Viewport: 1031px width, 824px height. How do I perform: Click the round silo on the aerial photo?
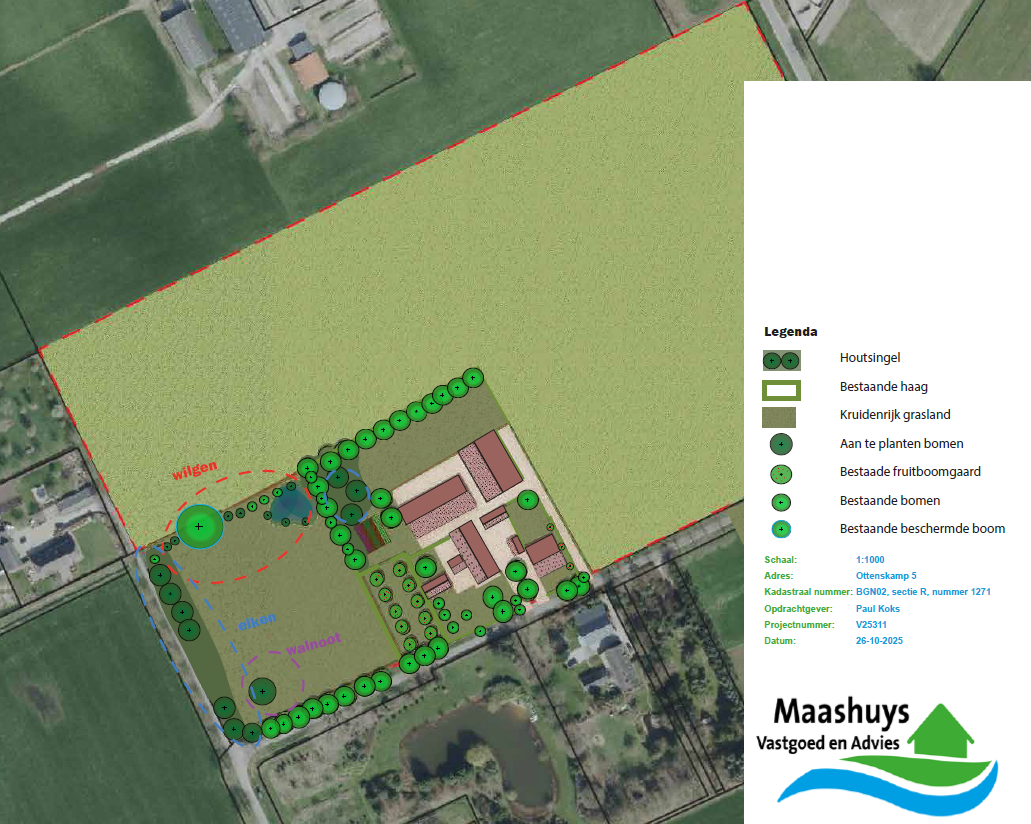(333, 96)
